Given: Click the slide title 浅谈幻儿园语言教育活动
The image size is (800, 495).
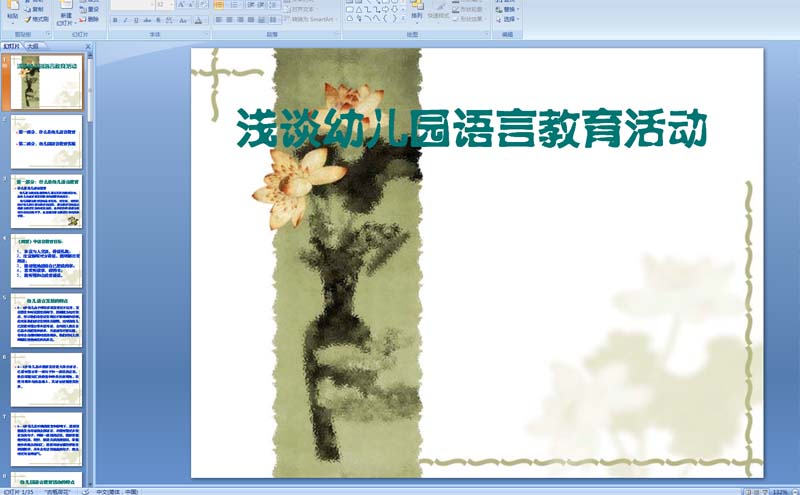Looking at the screenshot, I should 471,128.
